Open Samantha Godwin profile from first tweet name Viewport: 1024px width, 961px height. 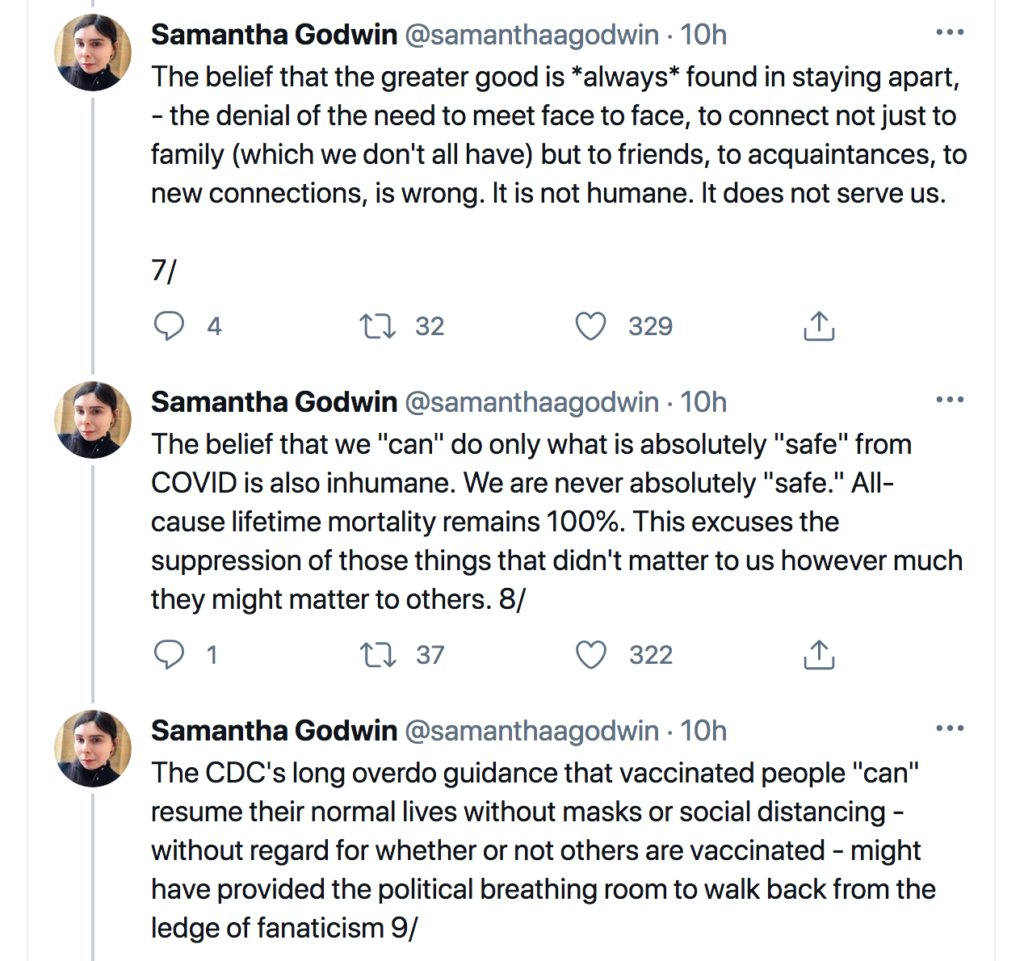[273, 35]
